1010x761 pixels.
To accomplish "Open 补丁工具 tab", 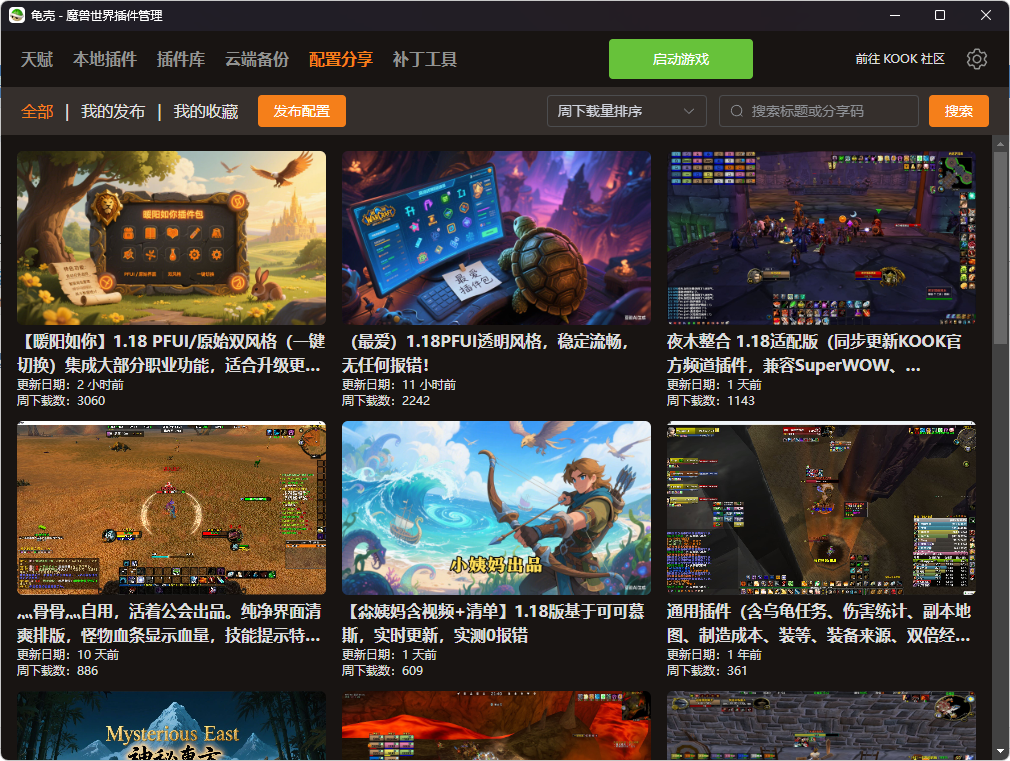I will pyautogui.click(x=425, y=59).
